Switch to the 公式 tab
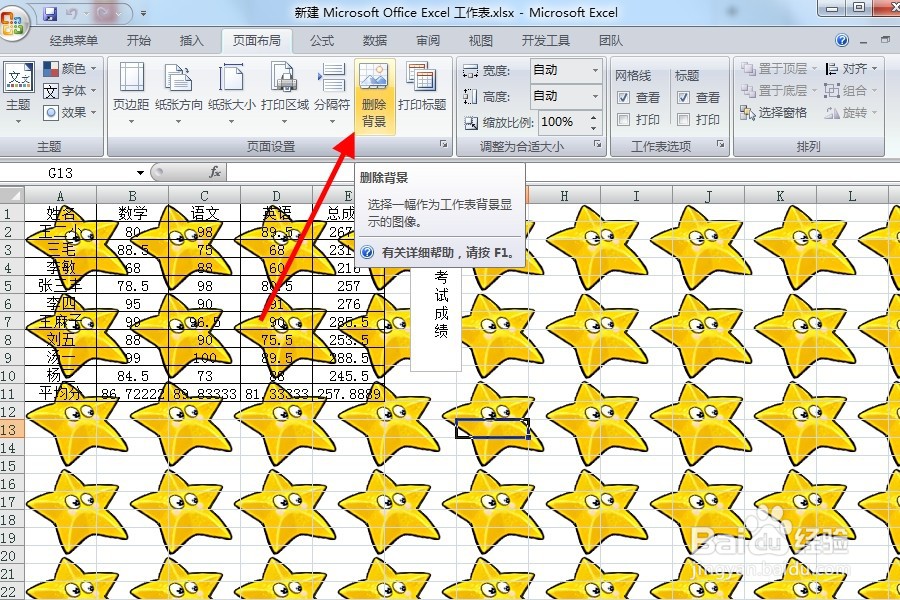The width and height of the screenshot is (900, 600). click(x=322, y=41)
